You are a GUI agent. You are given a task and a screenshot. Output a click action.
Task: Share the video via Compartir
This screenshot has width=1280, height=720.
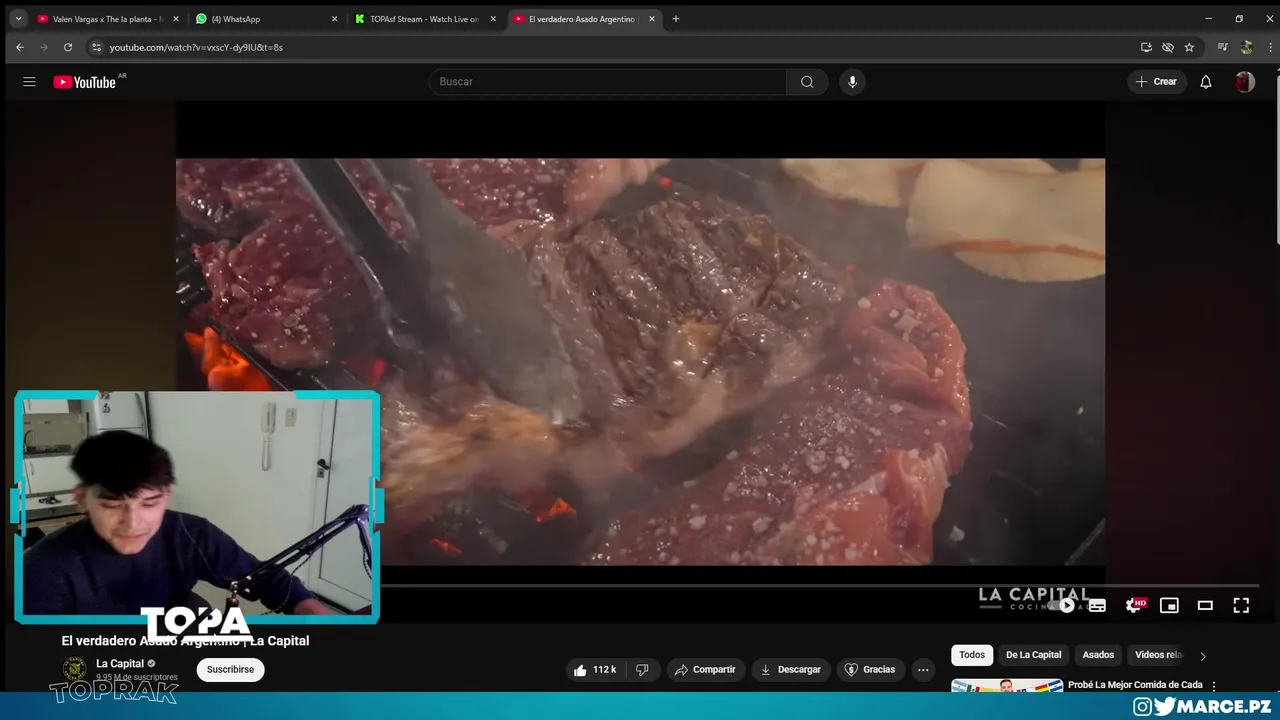[x=705, y=670]
